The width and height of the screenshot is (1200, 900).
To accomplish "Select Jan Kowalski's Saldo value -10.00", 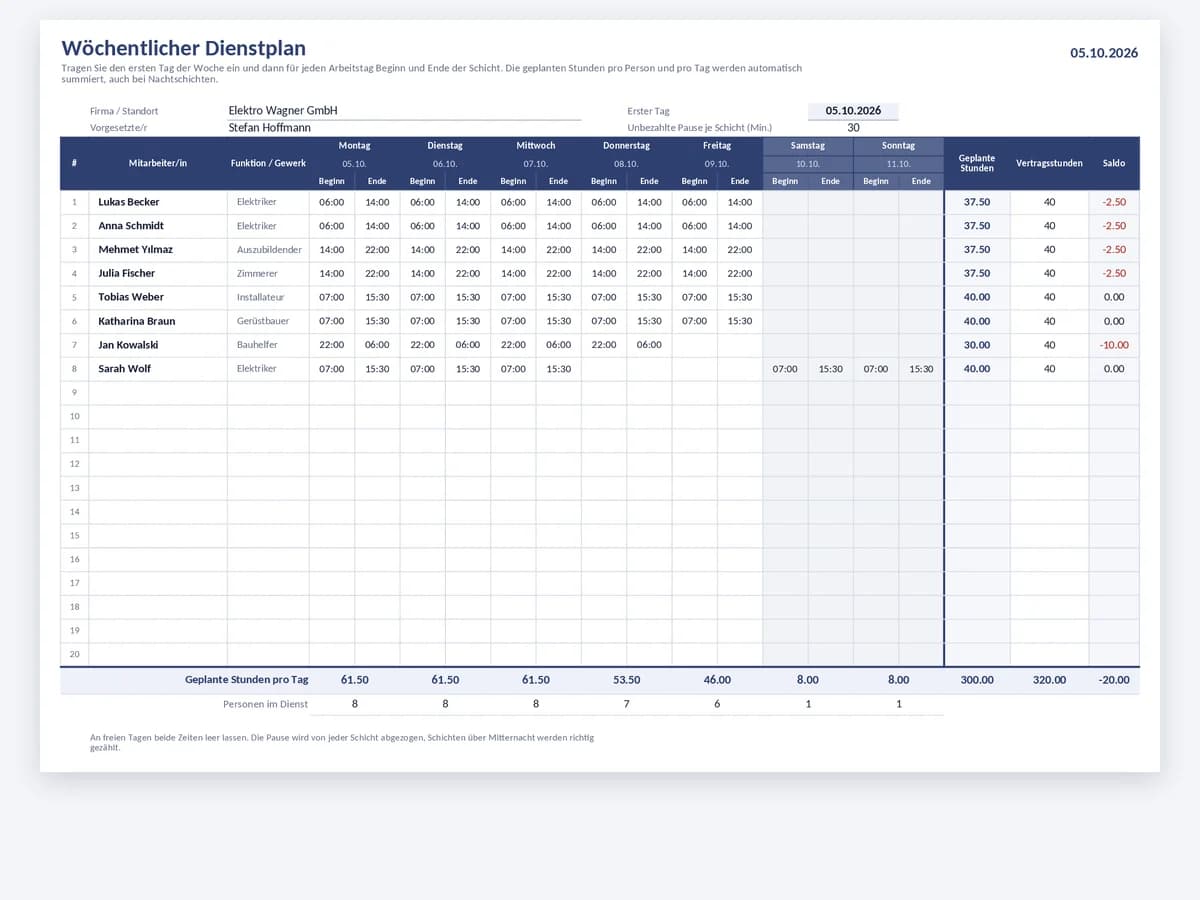I will [x=1114, y=345].
